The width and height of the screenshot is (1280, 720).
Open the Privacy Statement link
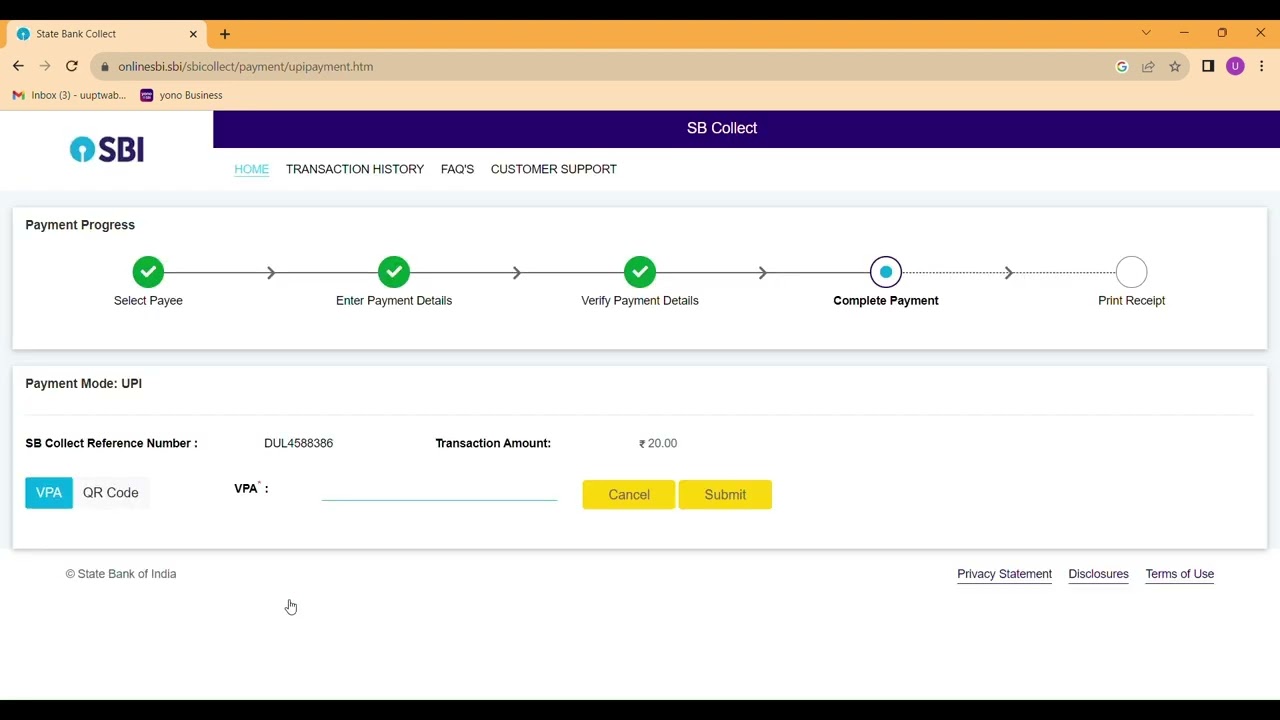[1004, 574]
